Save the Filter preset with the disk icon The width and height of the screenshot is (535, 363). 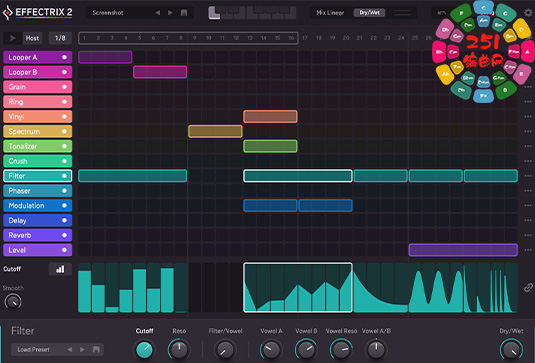click(x=96, y=349)
